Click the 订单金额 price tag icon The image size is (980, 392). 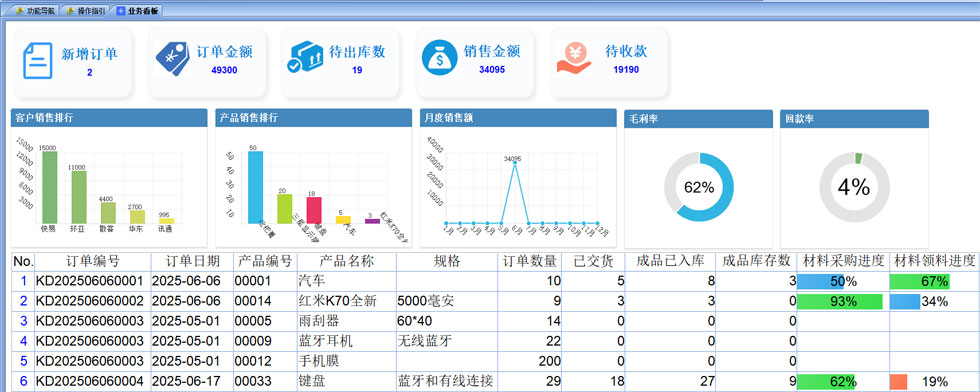172,59
